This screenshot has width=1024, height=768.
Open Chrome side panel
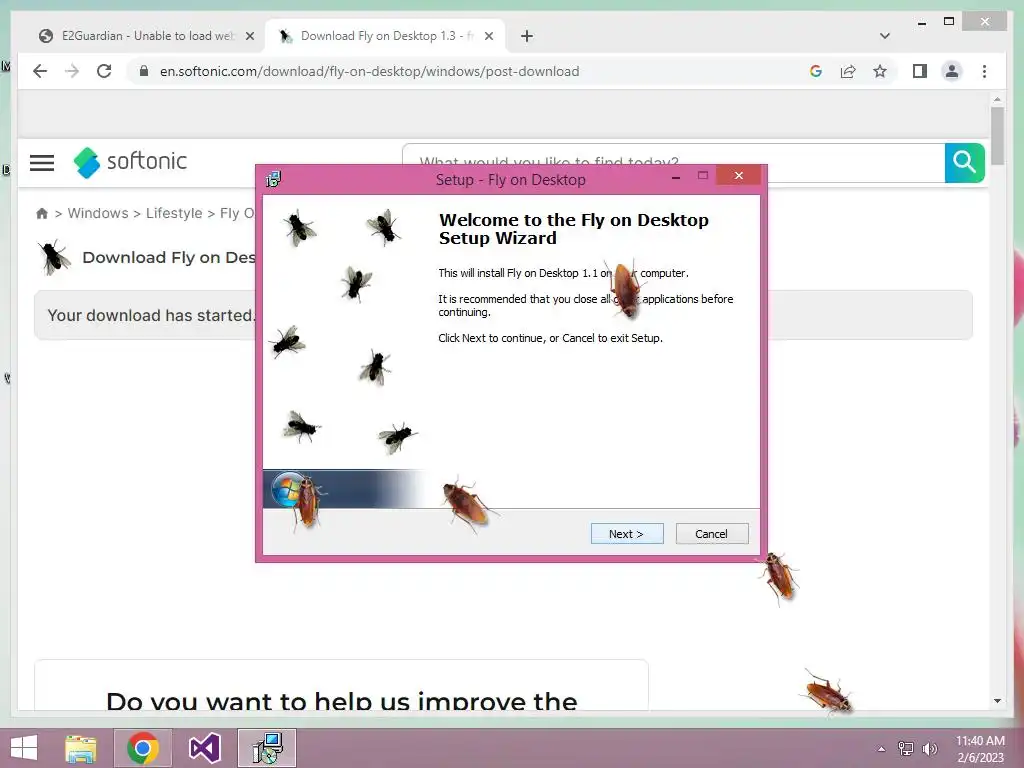pyautogui.click(x=920, y=71)
